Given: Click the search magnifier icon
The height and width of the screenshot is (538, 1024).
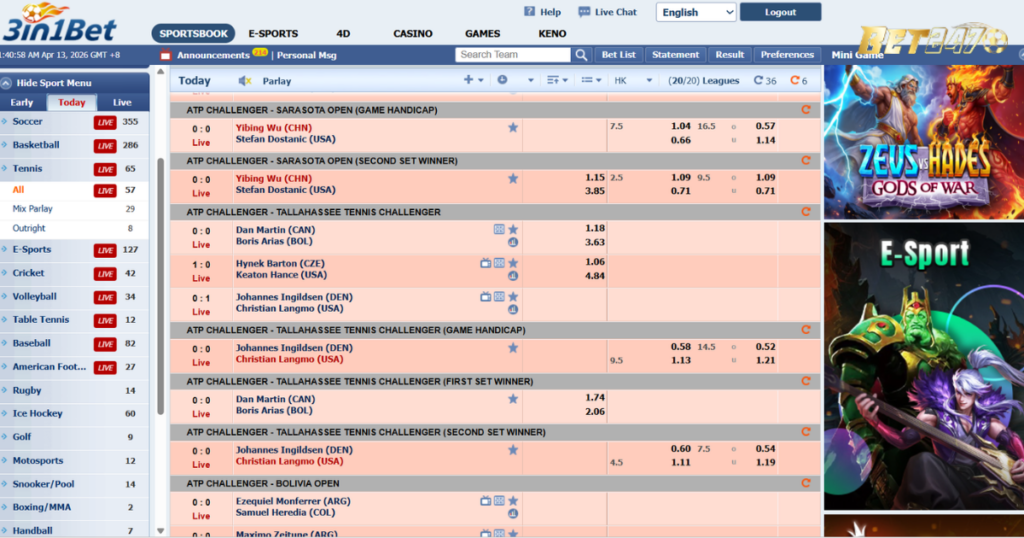Looking at the screenshot, I should tap(581, 55).
